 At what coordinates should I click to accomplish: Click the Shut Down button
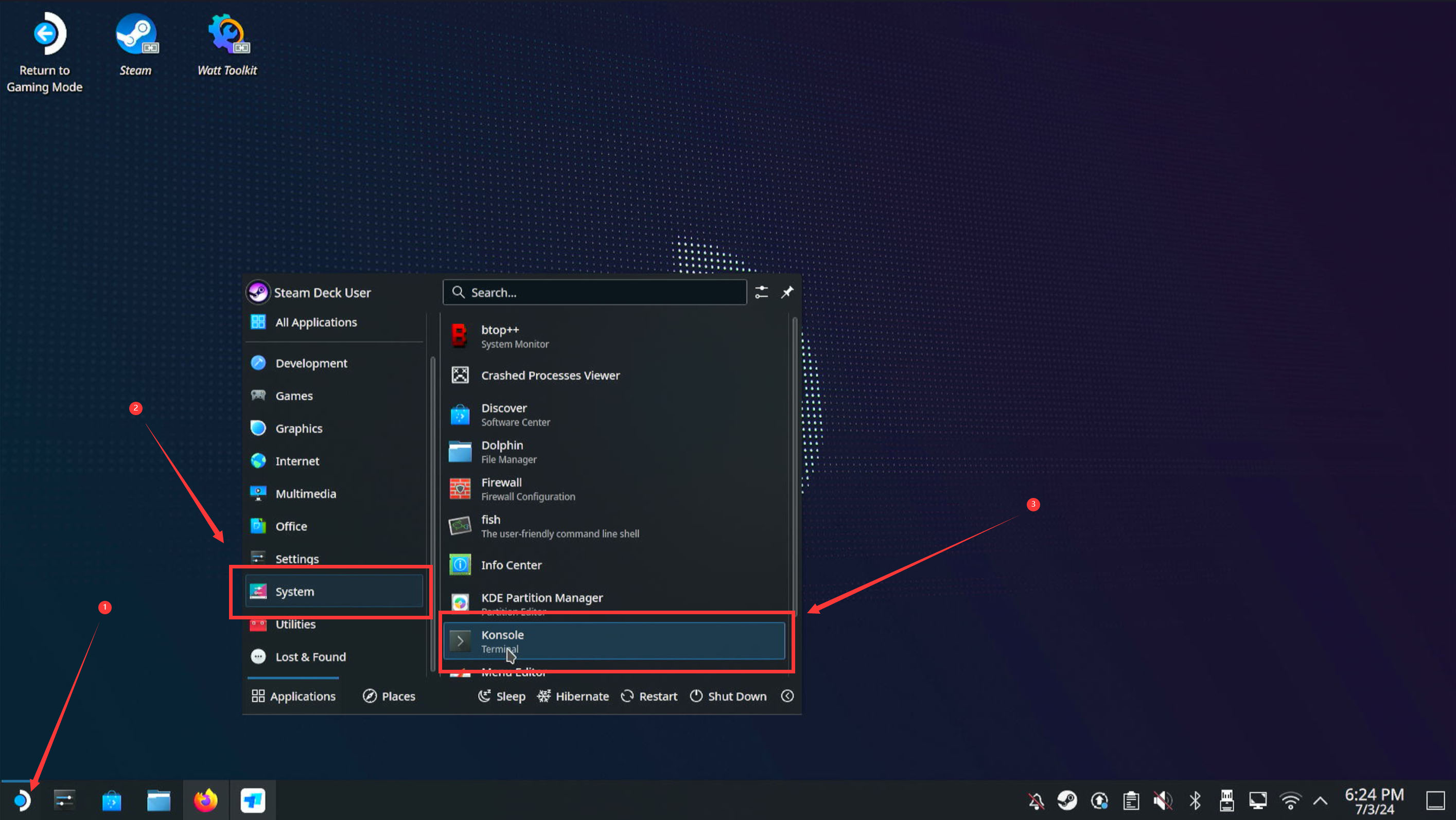click(728, 696)
